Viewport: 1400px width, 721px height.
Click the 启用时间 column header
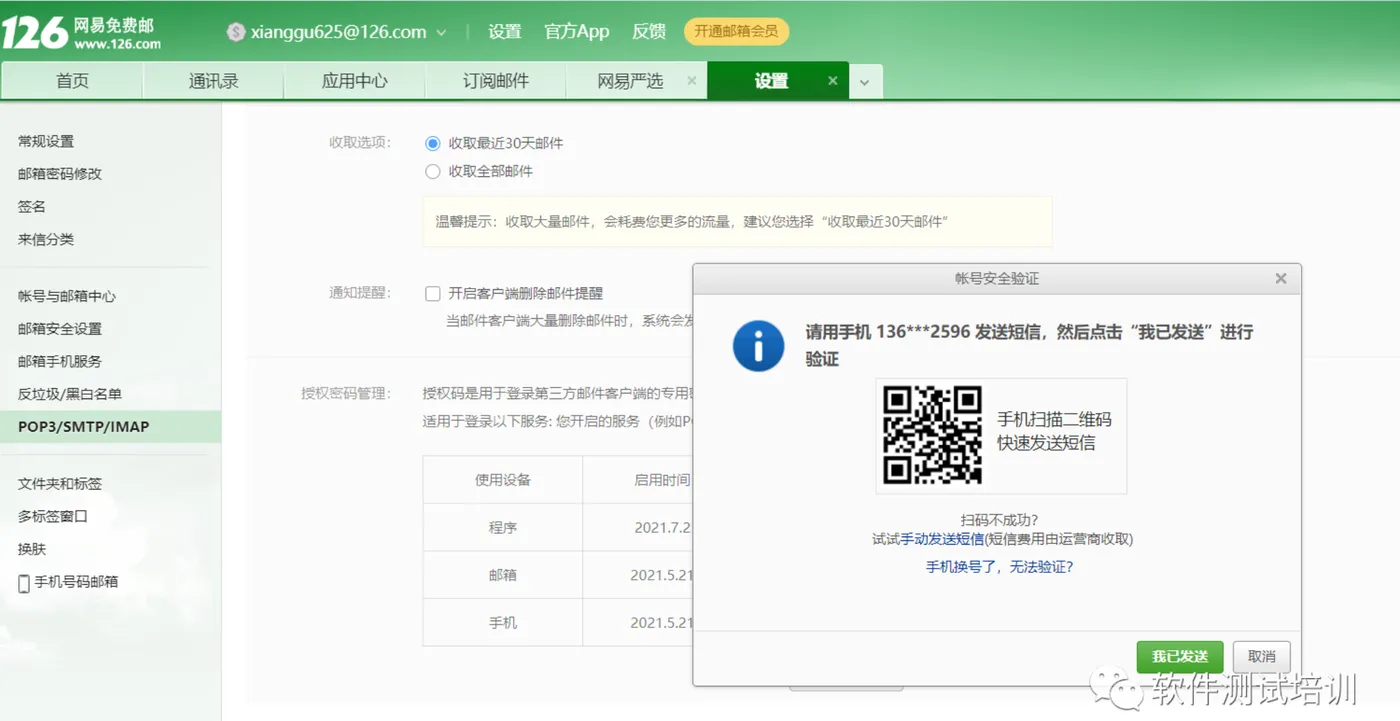[x=662, y=480]
